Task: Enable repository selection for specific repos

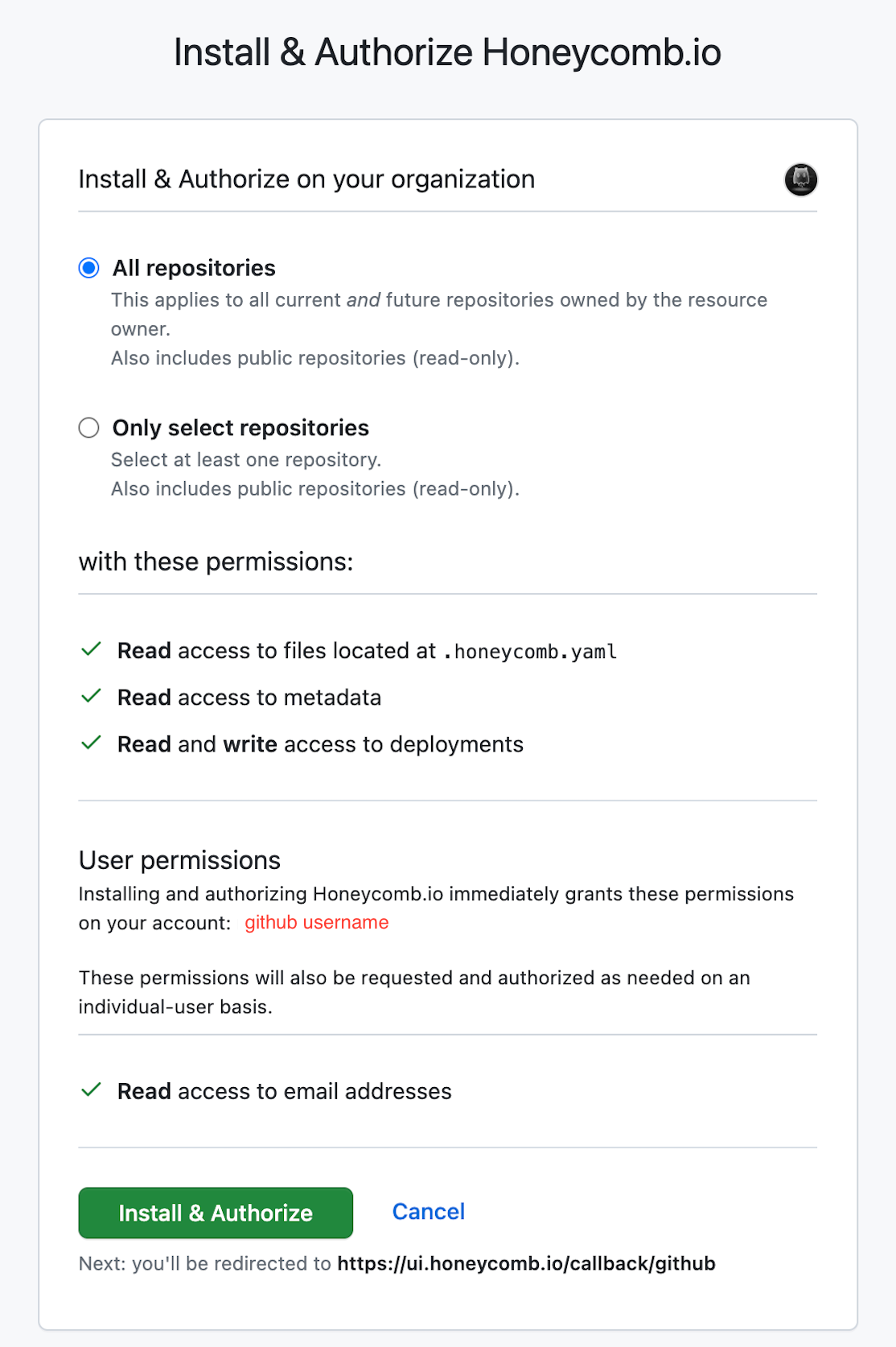Action: click(88, 428)
